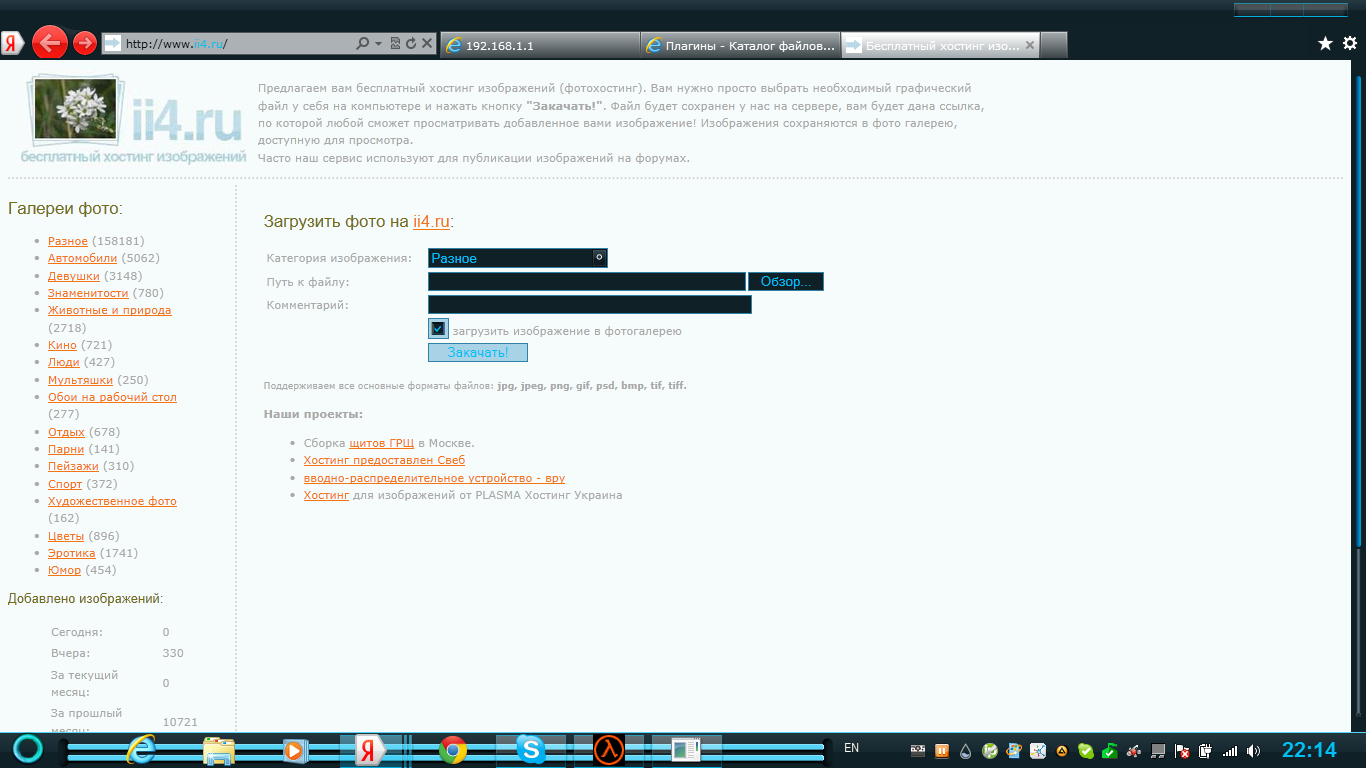The height and width of the screenshot is (768, 1366).
Task: Switch to the 192.168.1.1 tab
Action: (x=539, y=45)
